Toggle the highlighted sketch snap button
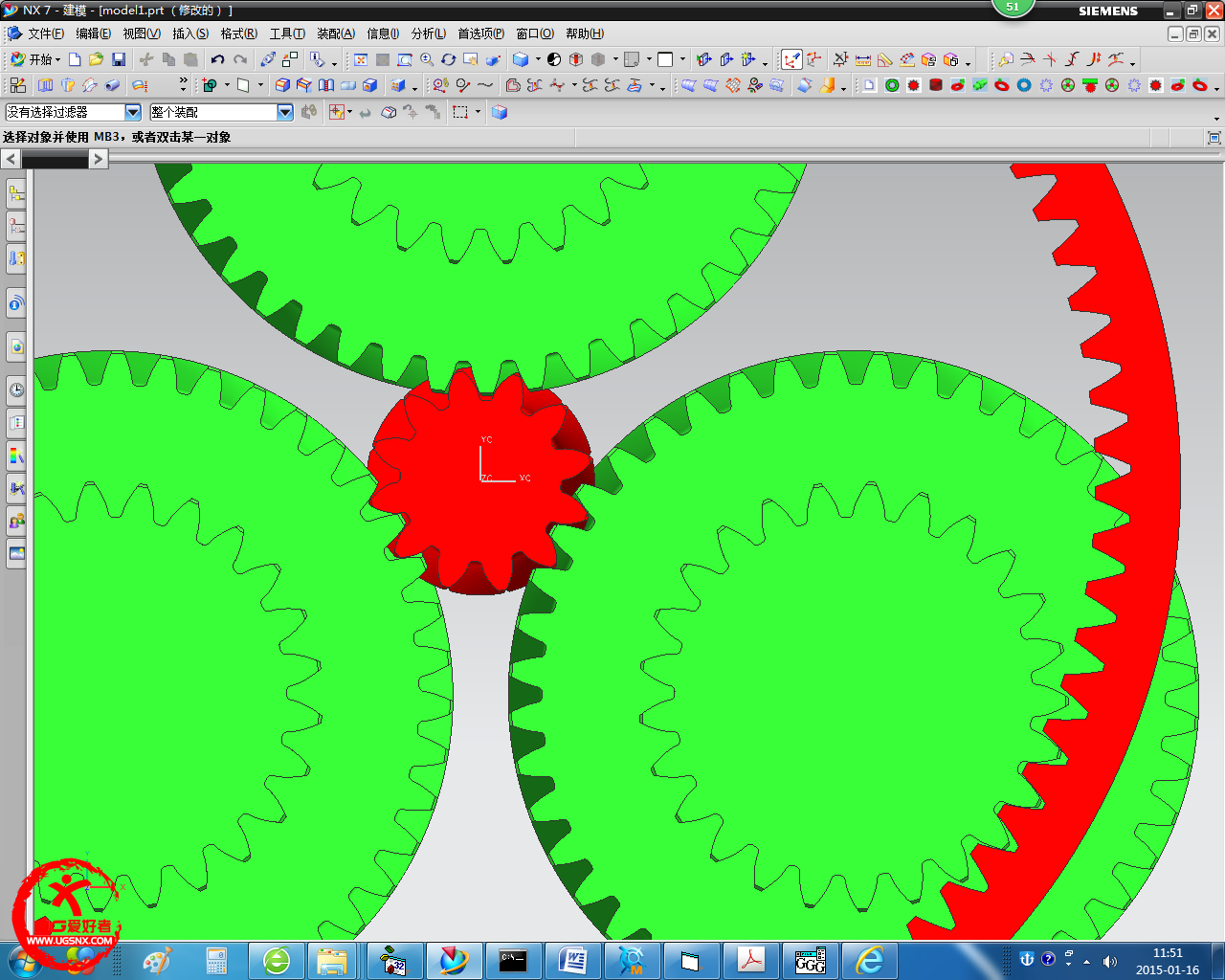This screenshot has height=980, width=1225. click(791, 59)
